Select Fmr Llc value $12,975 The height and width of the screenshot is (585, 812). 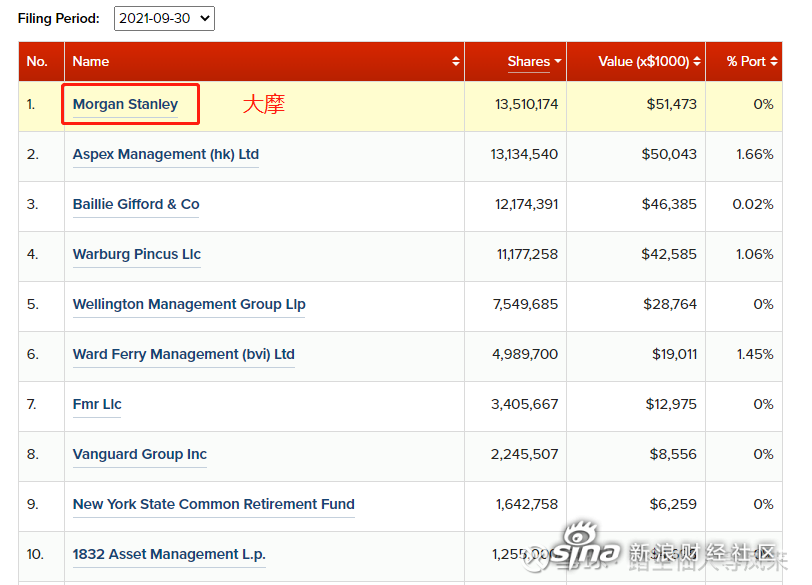click(x=671, y=404)
